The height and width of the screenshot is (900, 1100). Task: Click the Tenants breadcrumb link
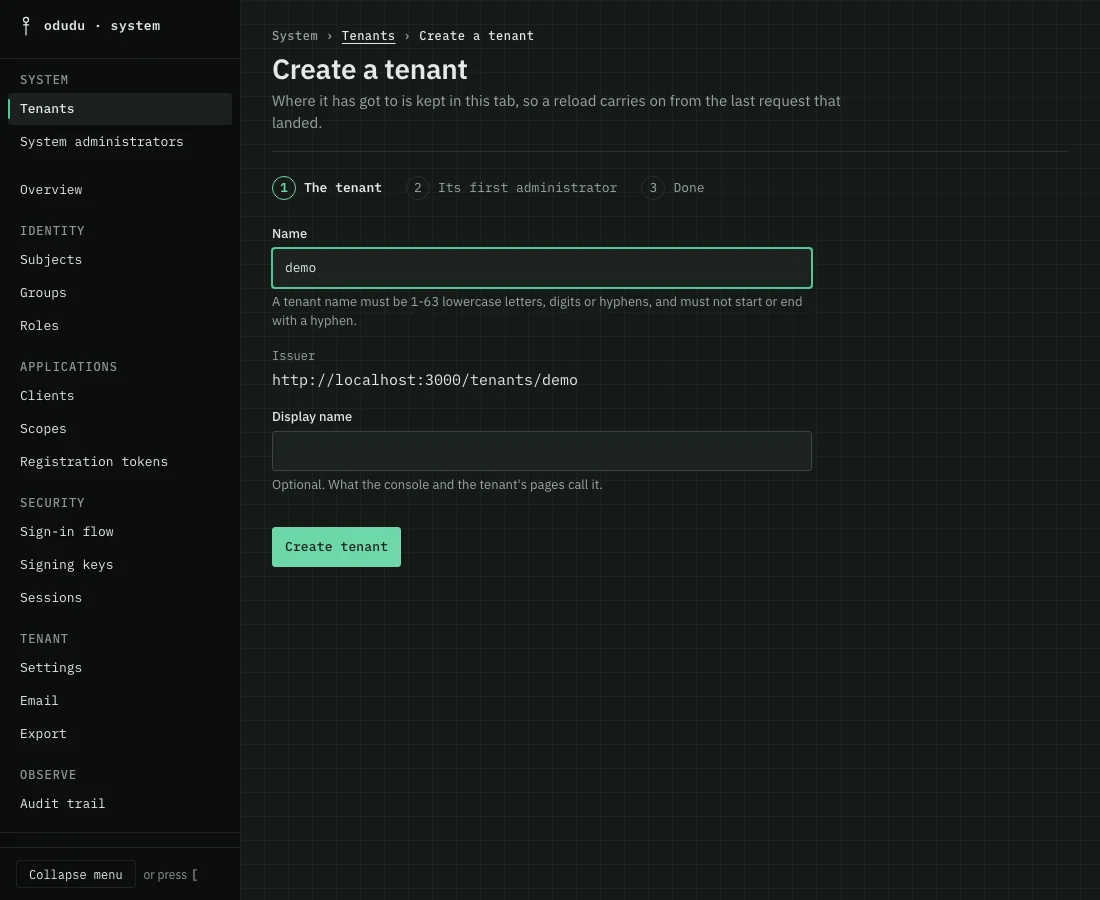pyautogui.click(x=368, y=36)
